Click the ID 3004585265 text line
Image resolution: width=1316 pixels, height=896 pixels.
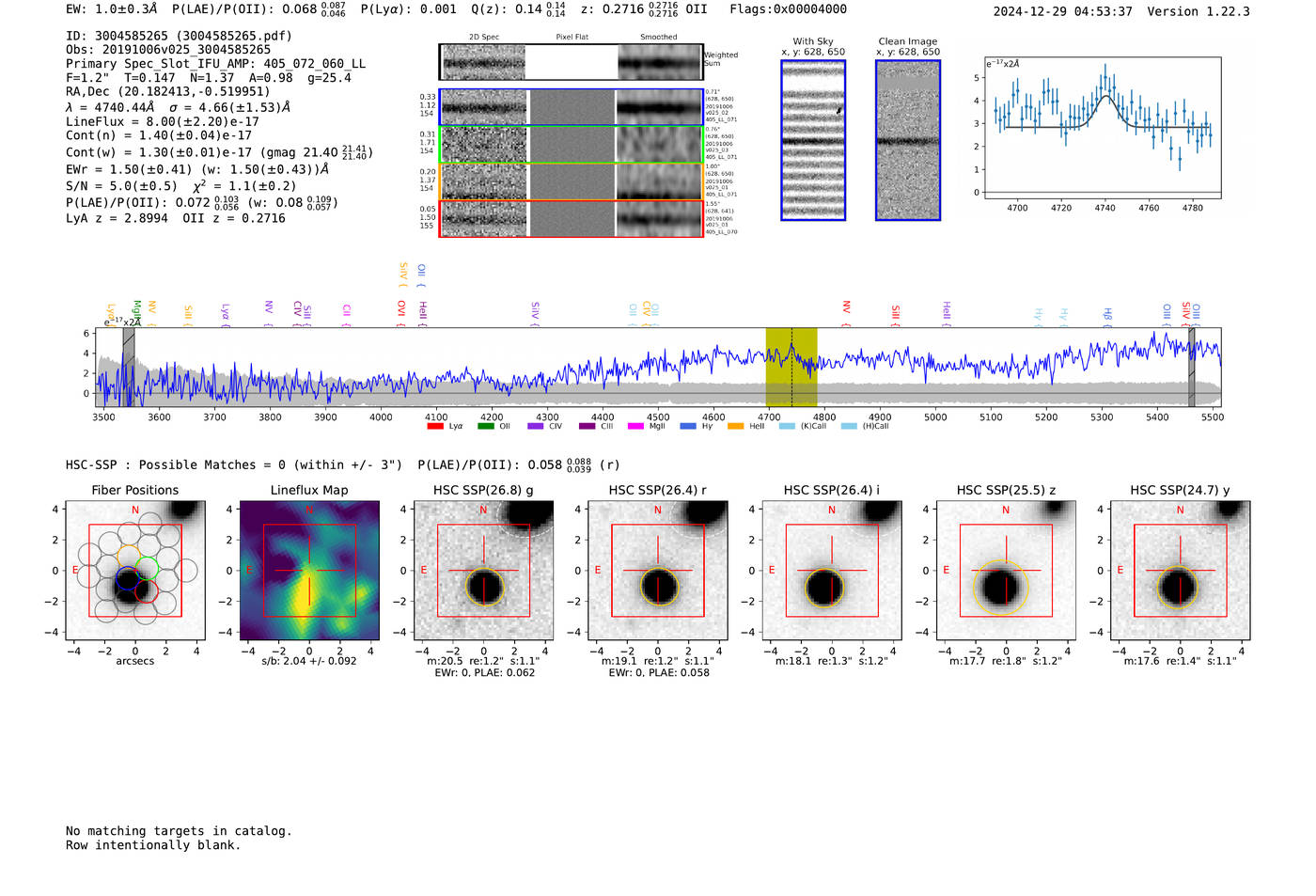(179, 36)
